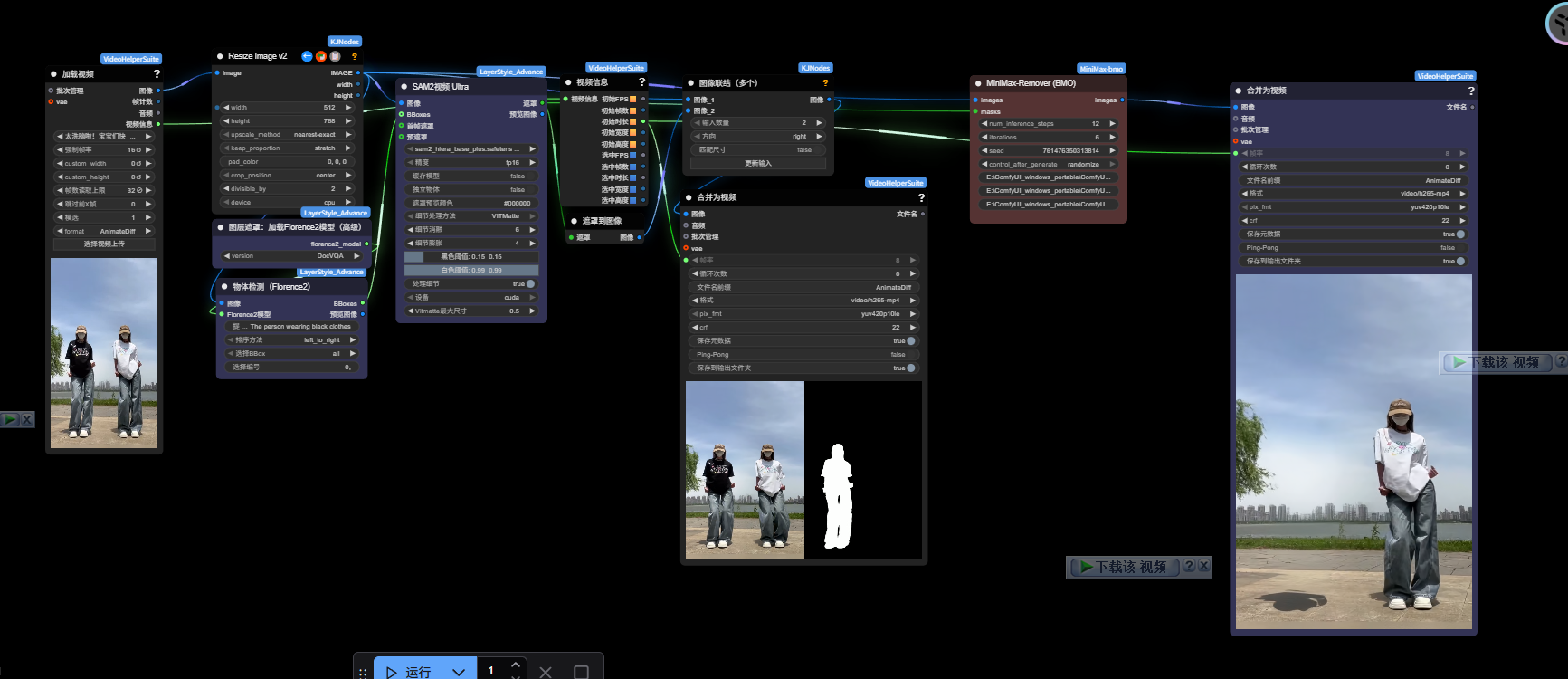Open the upscale_method dropdown set to nearest-exact

point(287,135)
